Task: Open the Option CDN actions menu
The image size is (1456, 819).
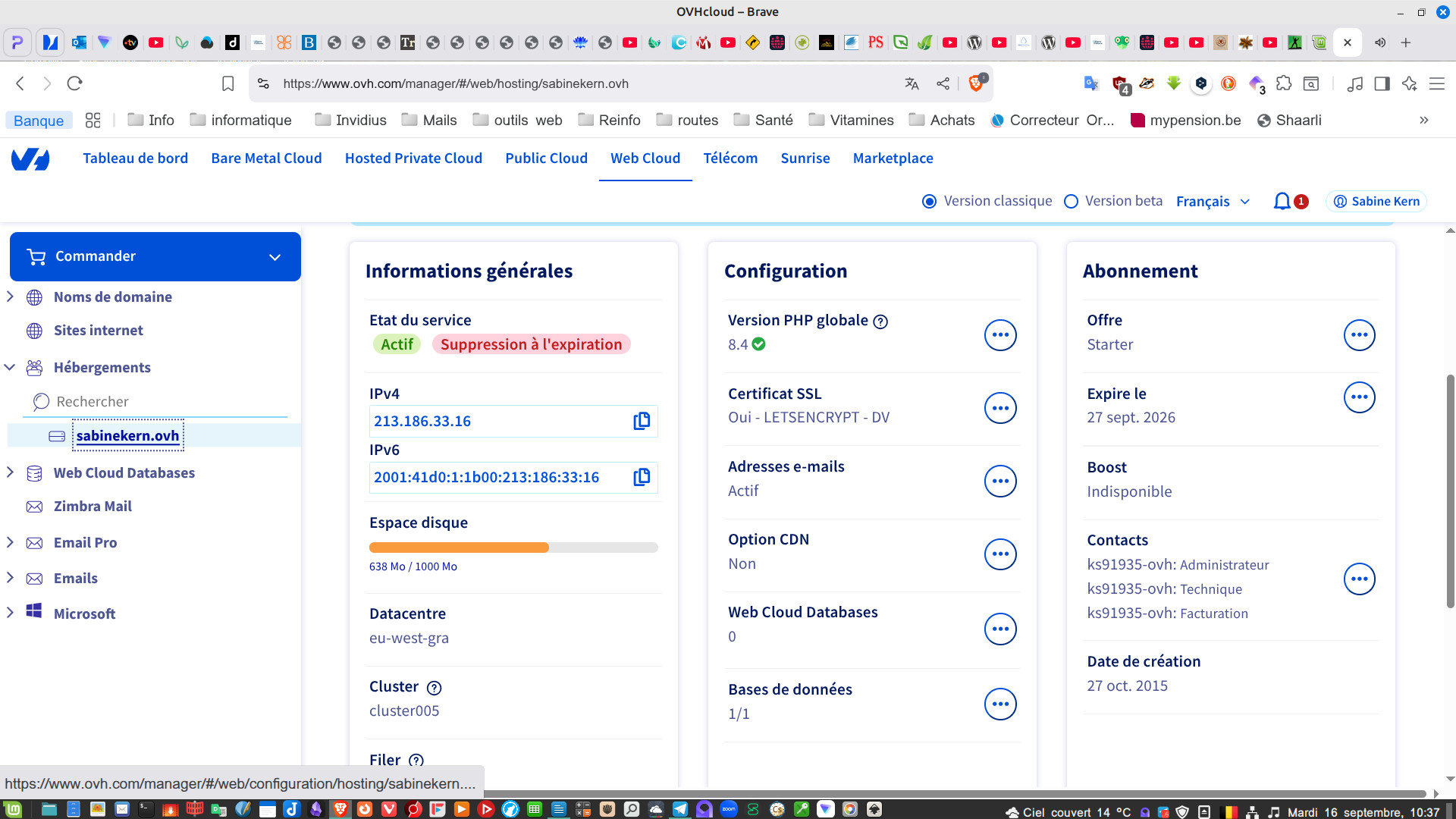Action: (1000, 554)
